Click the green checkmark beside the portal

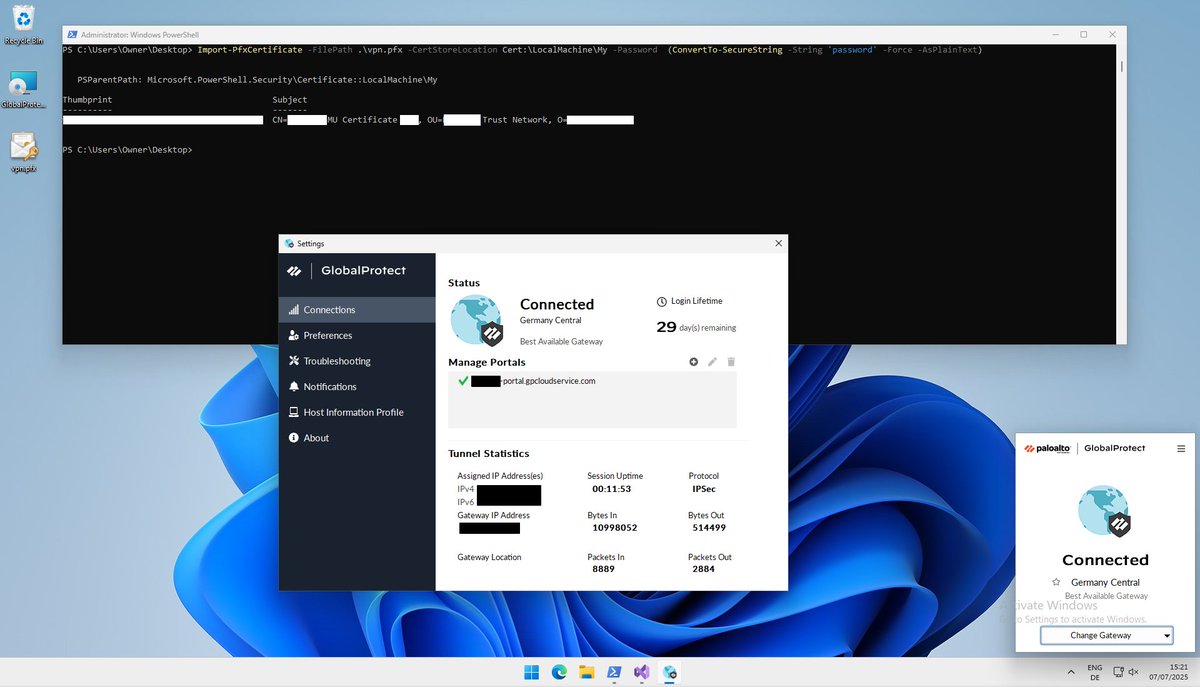463,381
